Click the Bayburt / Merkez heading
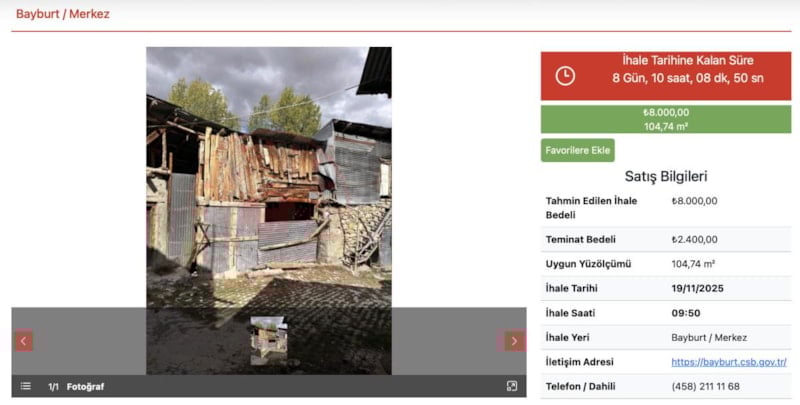Viewport: 800px width, 405px height. (63, 14)
